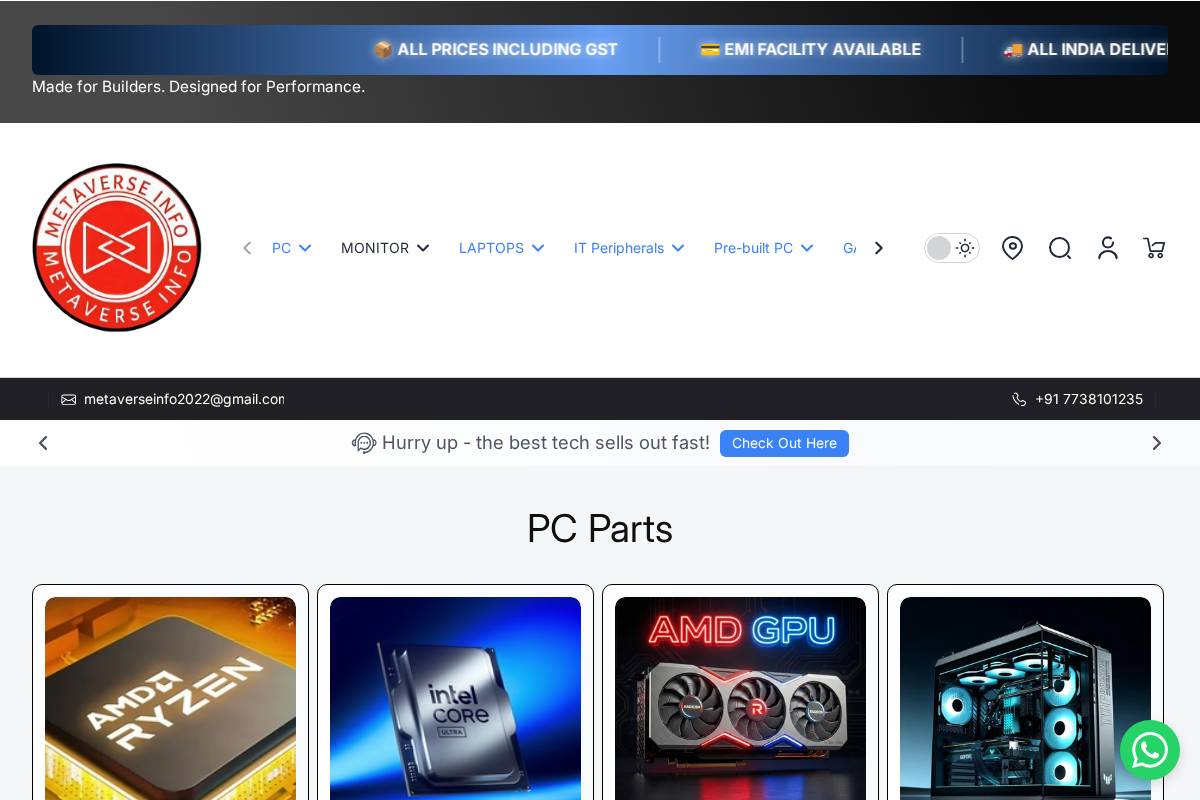This screenshot has width=1200, height=800.
Task: Open the store location pin icon
Action: click(x=1012, y=248)
